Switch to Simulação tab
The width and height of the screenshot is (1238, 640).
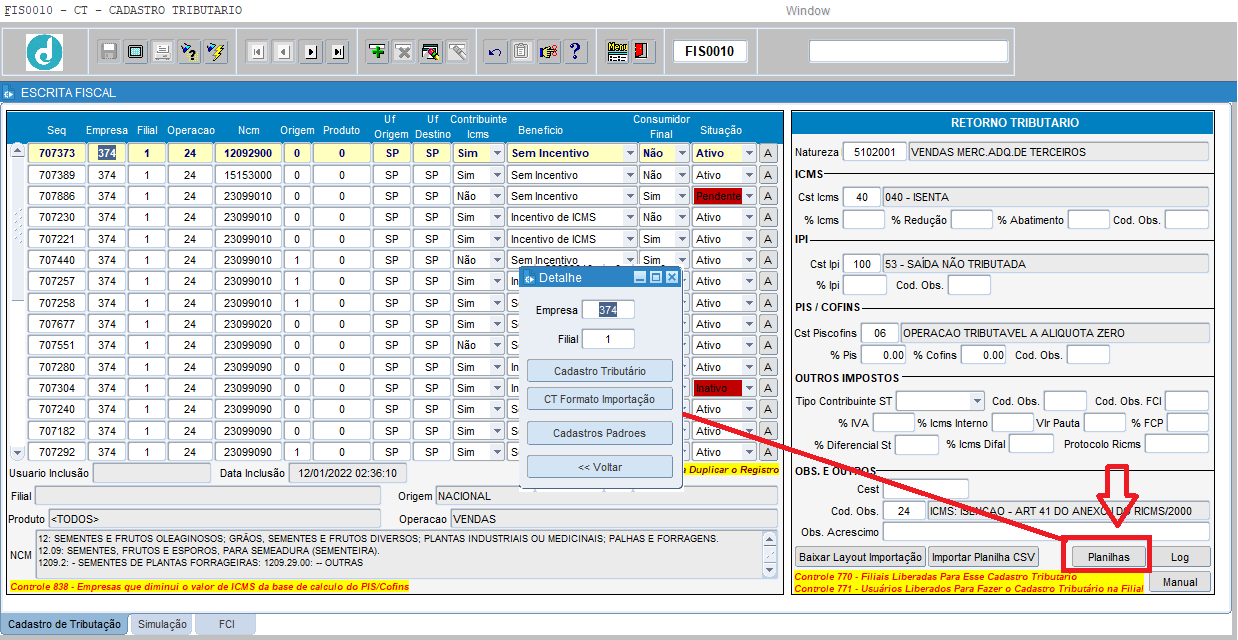[x=162, y=624]
